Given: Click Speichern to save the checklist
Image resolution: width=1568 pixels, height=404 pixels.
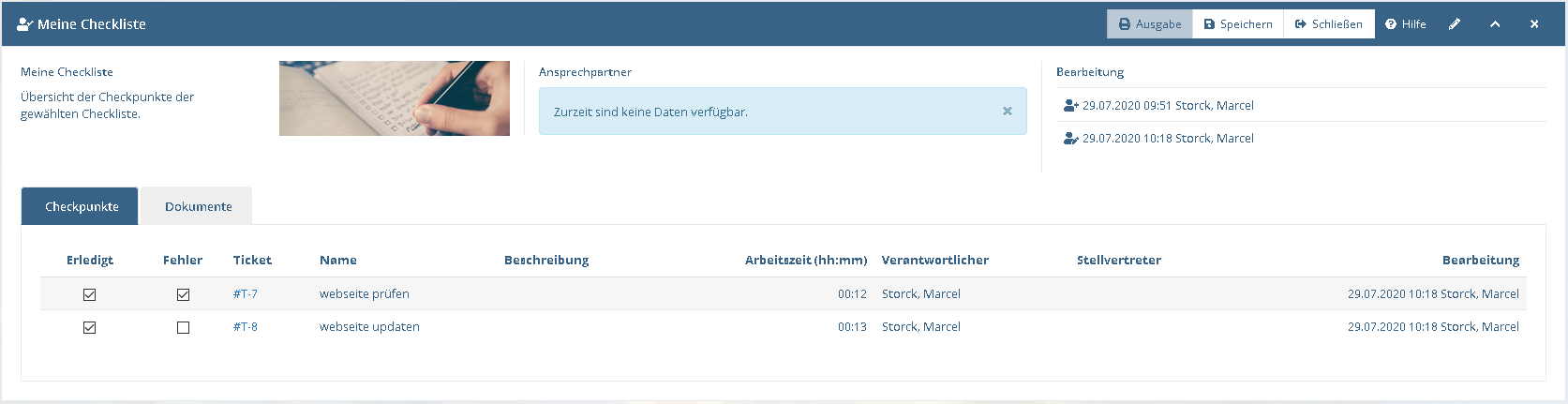Looking at the screenshot, I should pos(1238,24).
